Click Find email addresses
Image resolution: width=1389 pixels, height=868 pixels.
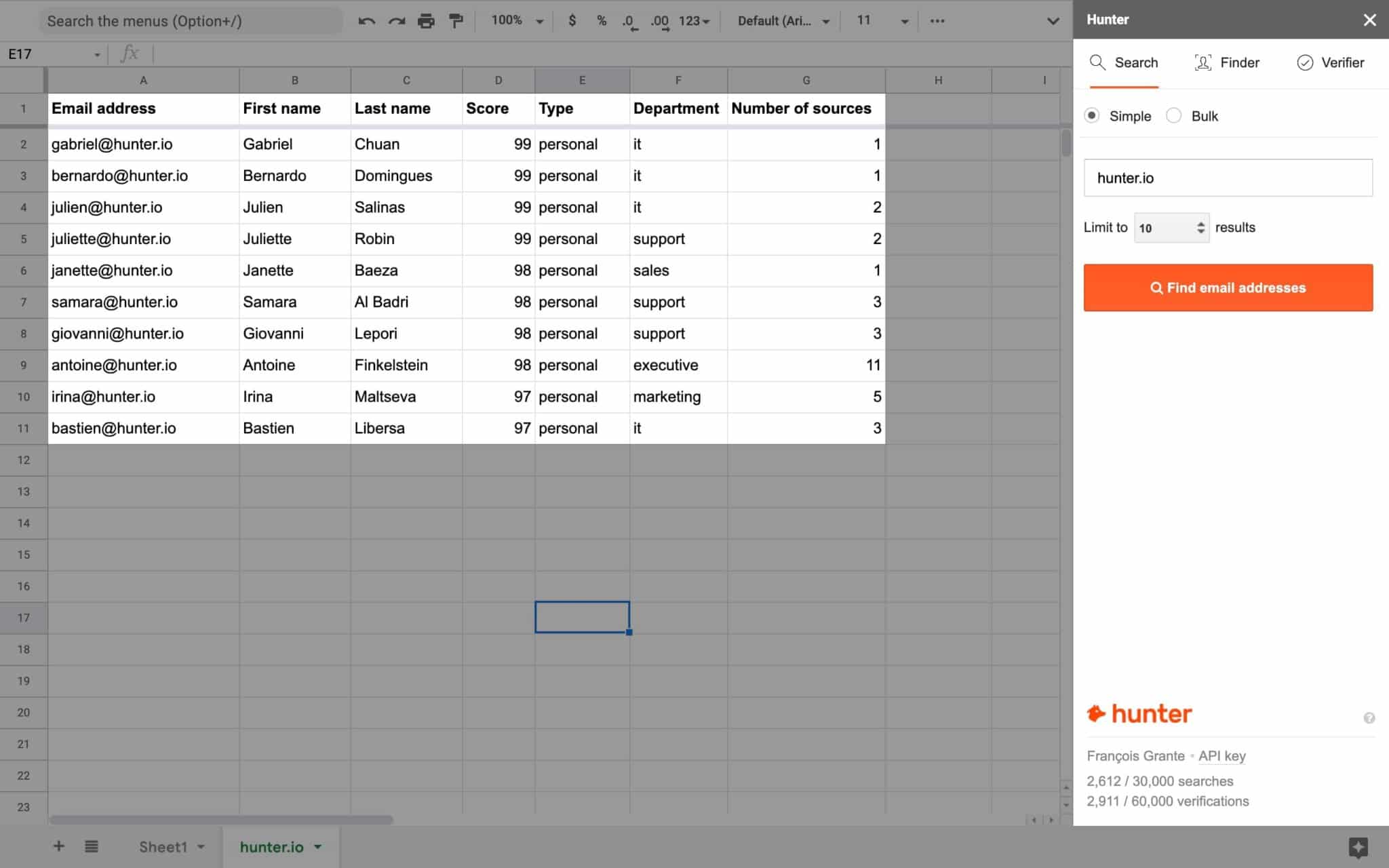pos(1228,288)
